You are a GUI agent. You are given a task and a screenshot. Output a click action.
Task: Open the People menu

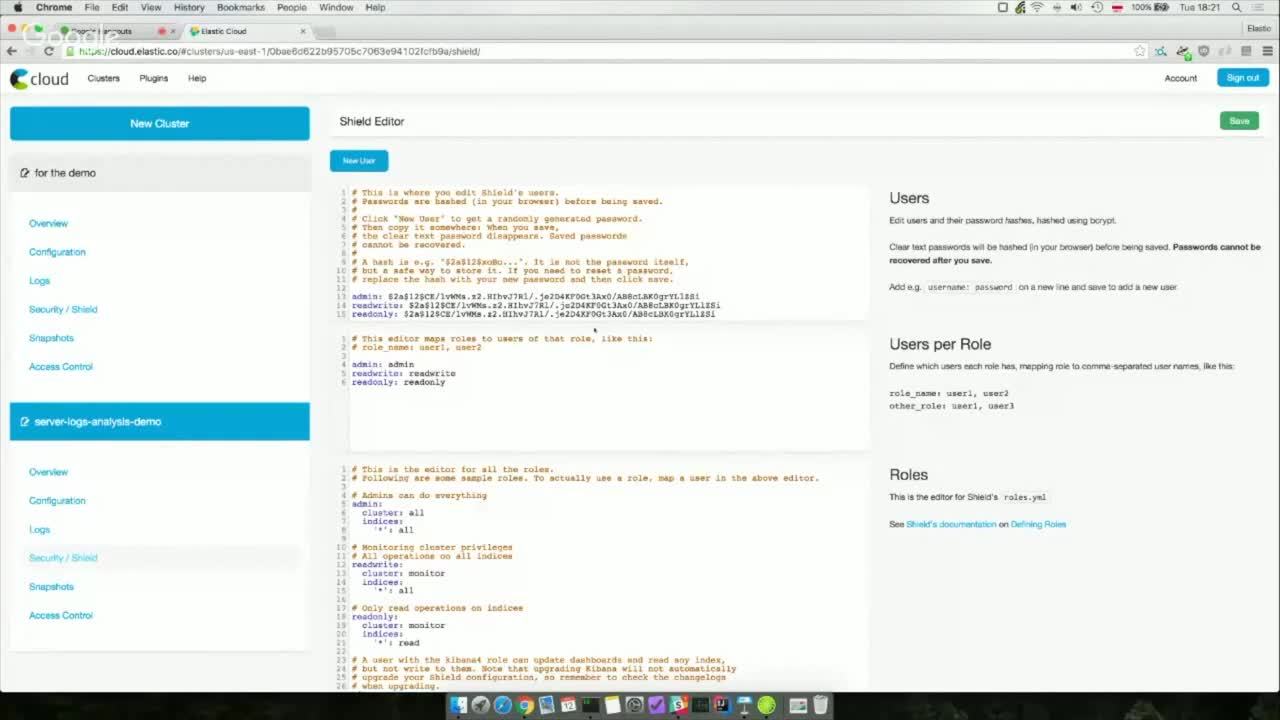tap(292, 7)
